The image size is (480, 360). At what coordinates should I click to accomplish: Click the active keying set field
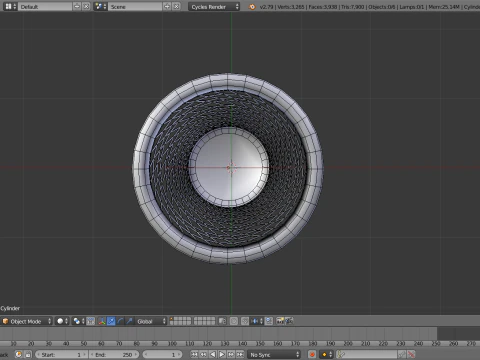(367, 354)
